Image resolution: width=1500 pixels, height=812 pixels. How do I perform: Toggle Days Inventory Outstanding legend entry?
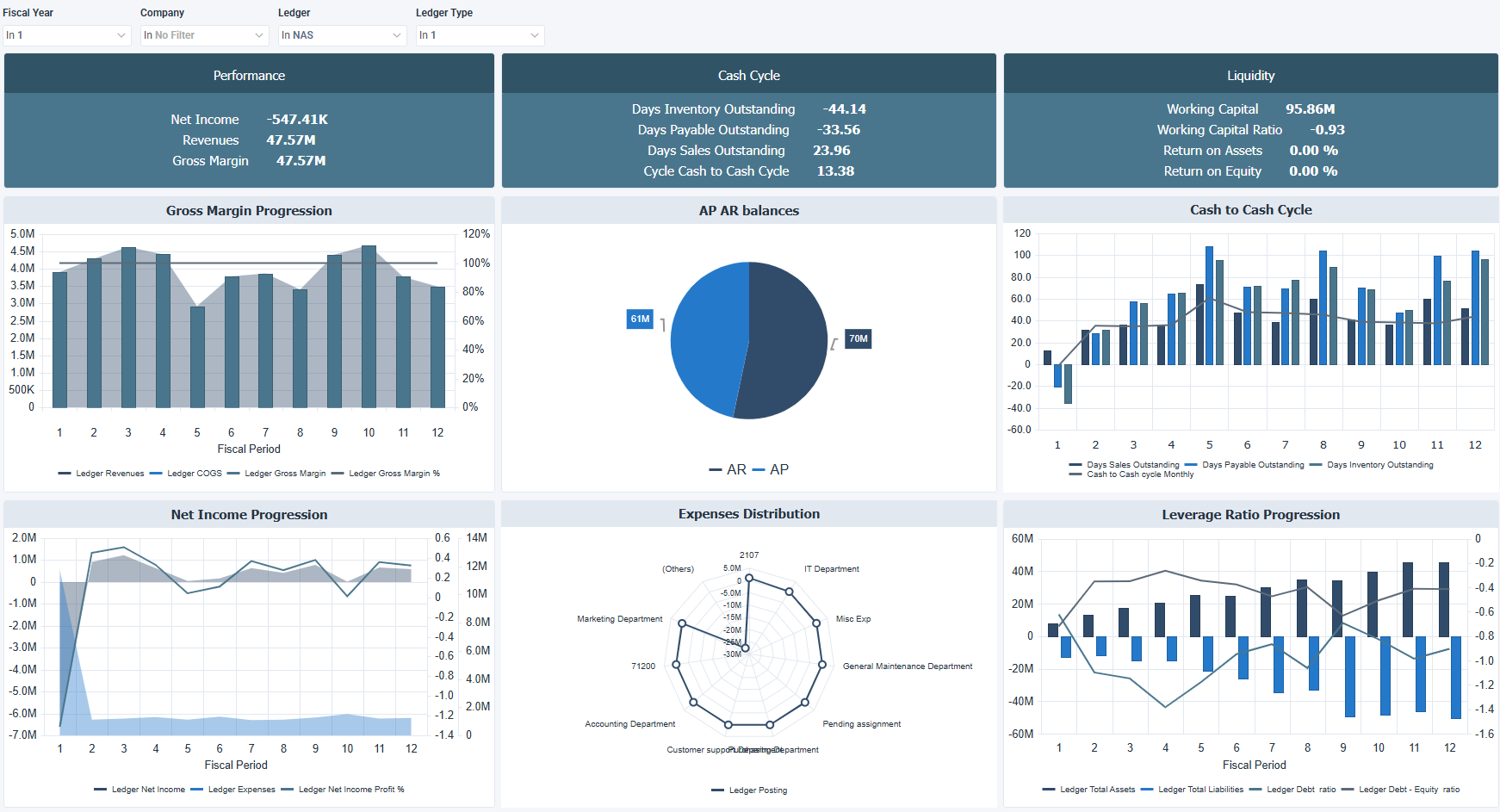point(1372,465)
